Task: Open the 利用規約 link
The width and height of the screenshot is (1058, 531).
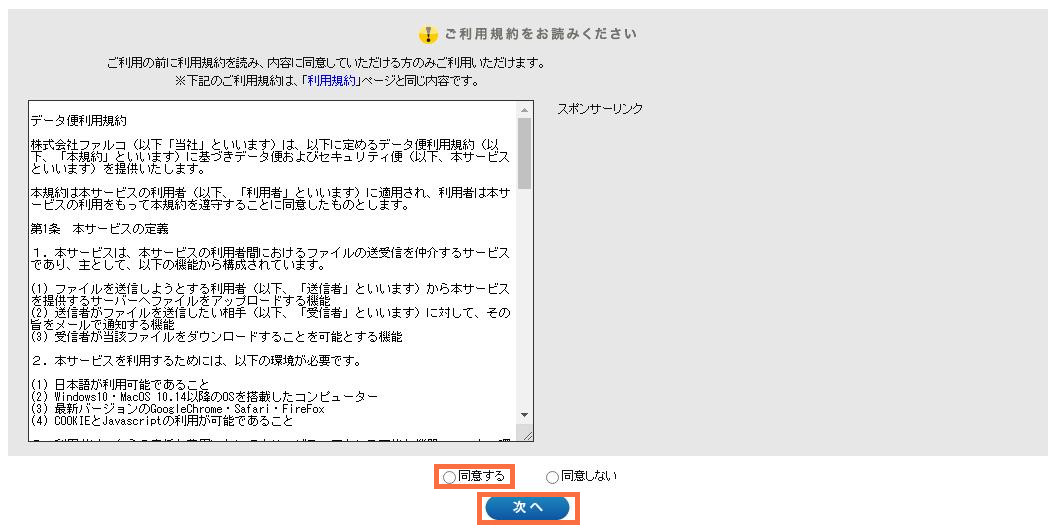Action: (x=331, y=81)
